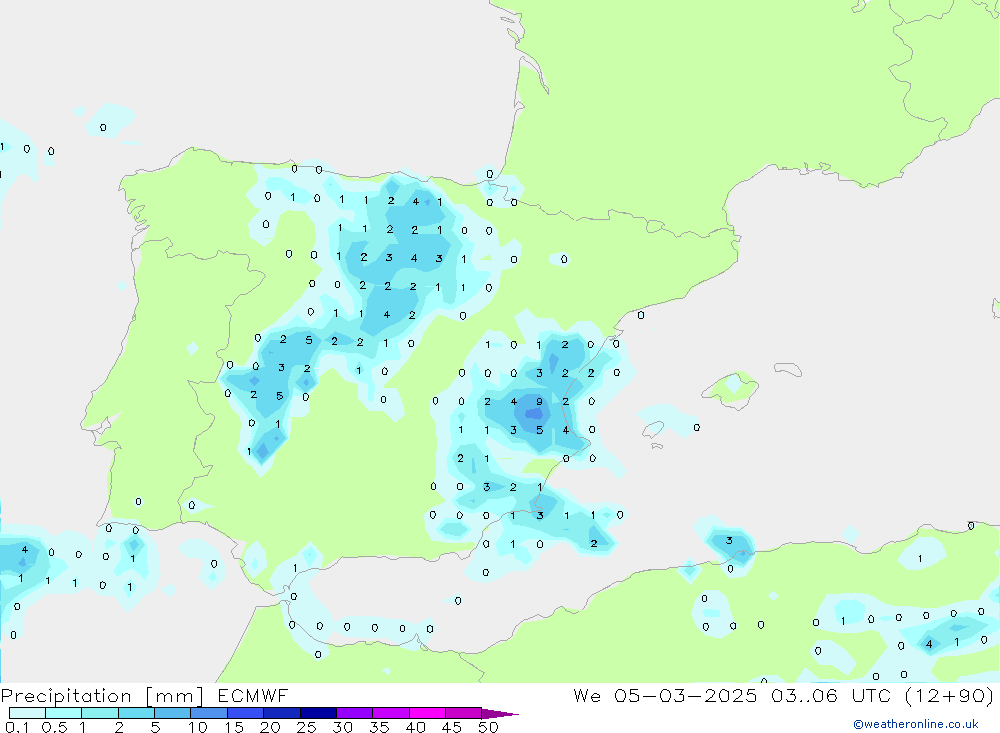Click the 40–45 mm magenta legend swatch

tap(427, 713)
